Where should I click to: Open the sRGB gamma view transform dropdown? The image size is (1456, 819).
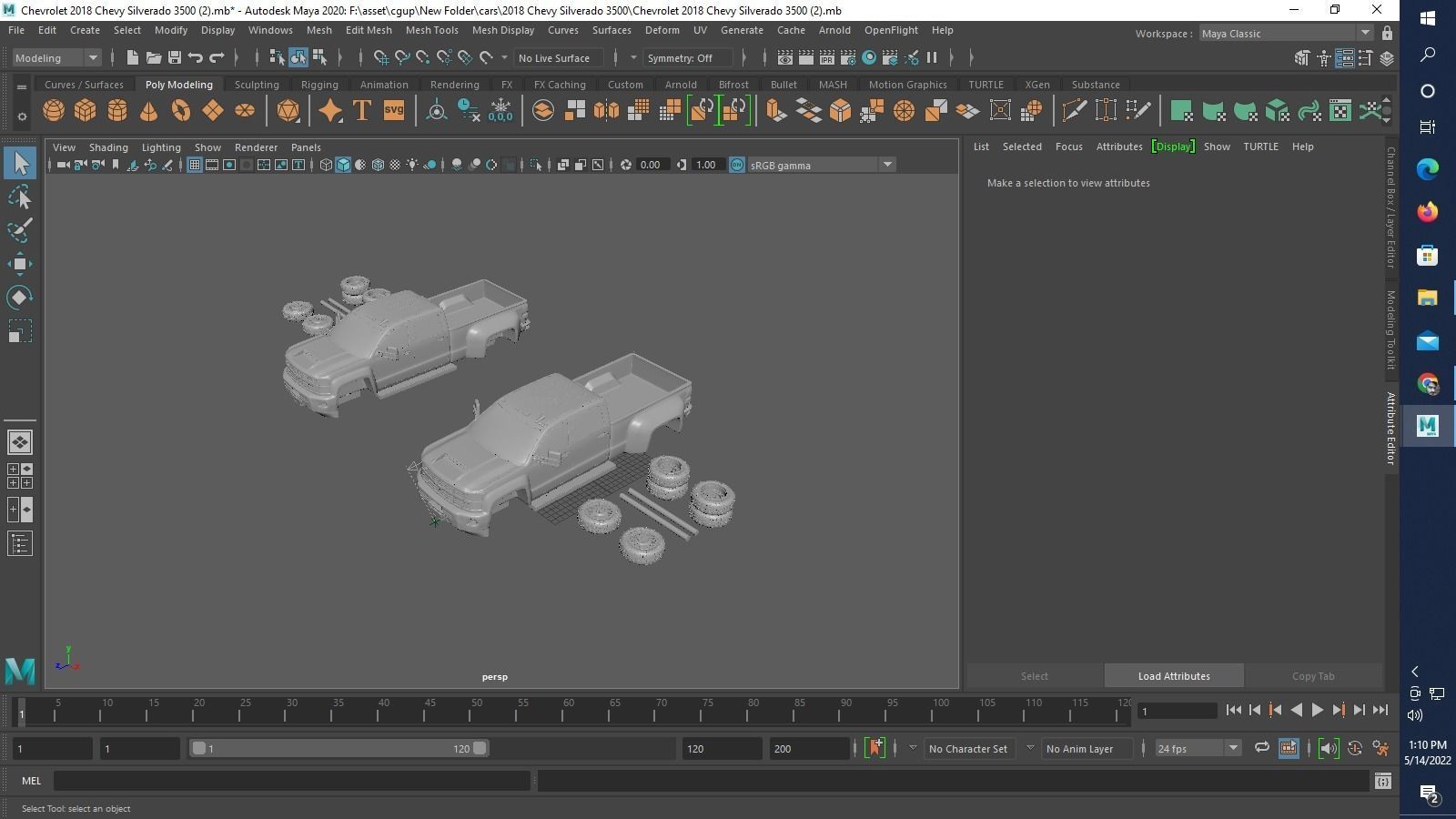click(x=821, y=165)
